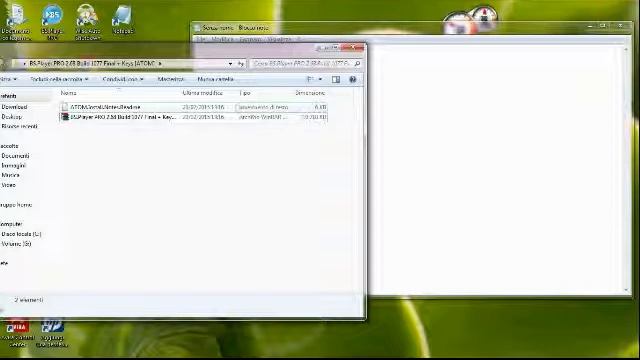This screenshot has height=360, width=640.
Task: Open the Formato menu in Notepad
Action: click(250, 40)
